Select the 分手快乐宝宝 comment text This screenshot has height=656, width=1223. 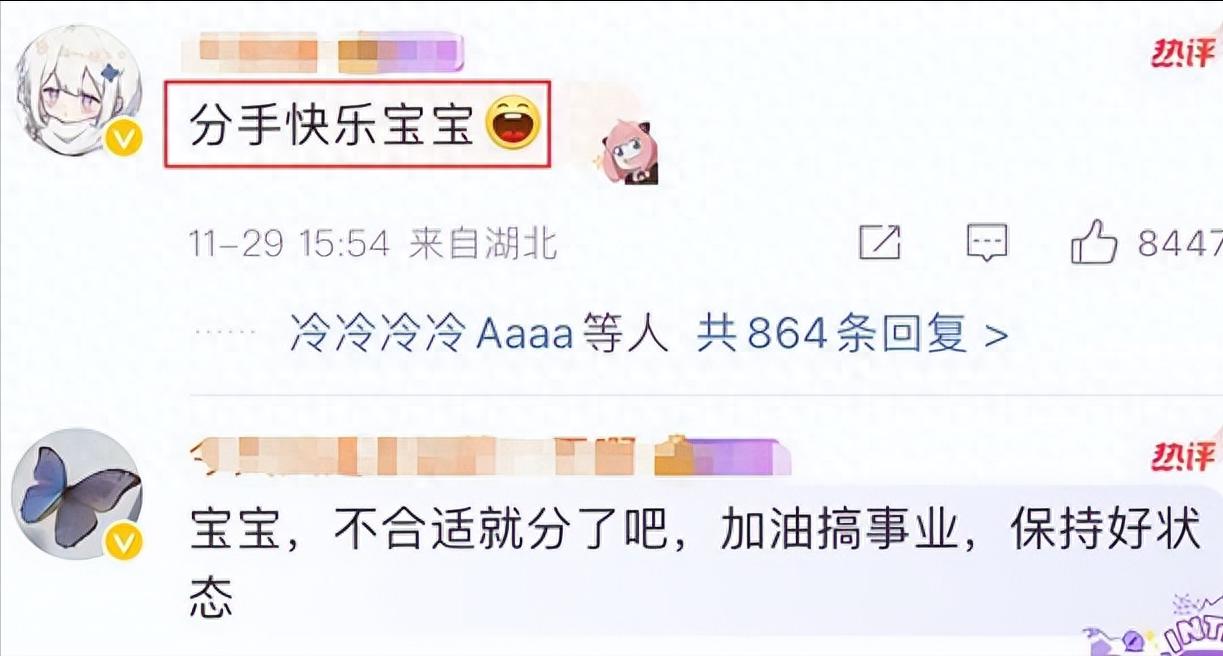[x=331, y=126]
